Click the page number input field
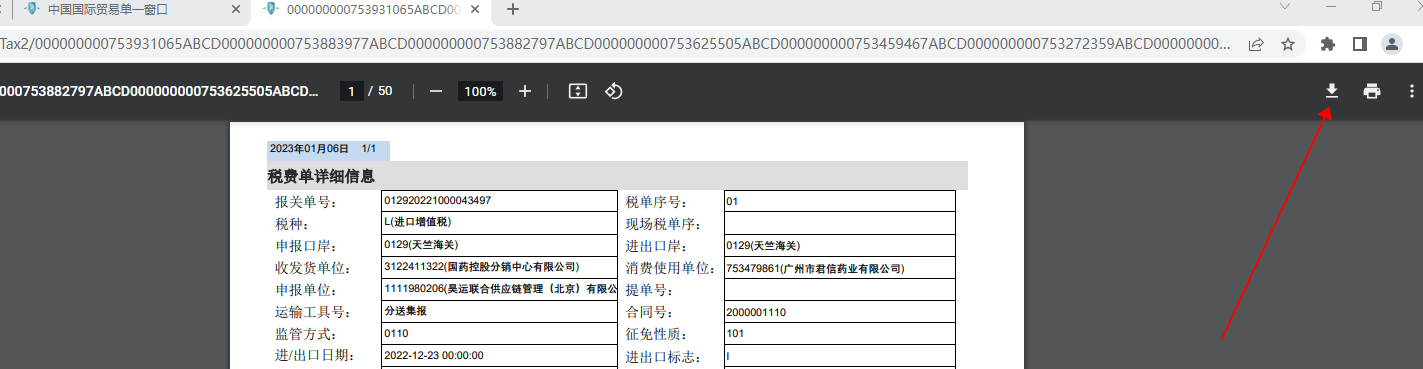 coord(351,91)
